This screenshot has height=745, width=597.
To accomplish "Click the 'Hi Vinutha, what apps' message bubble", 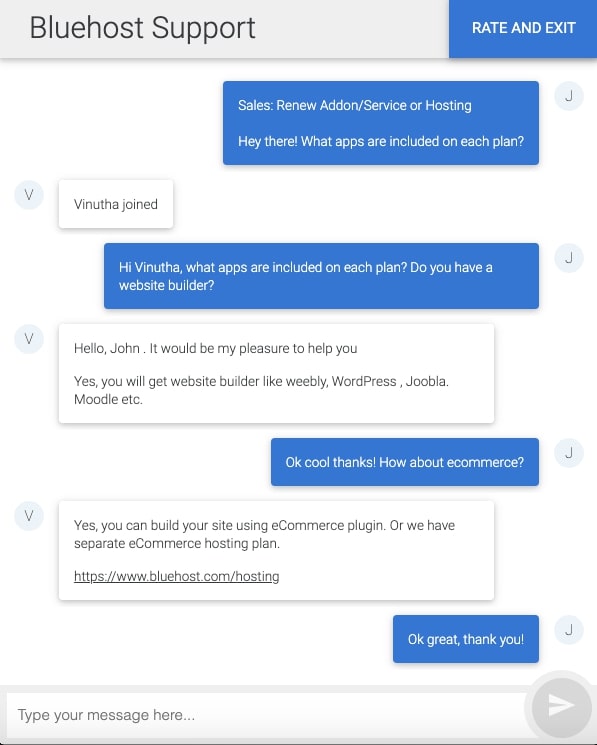I will [x=322, y=276].
